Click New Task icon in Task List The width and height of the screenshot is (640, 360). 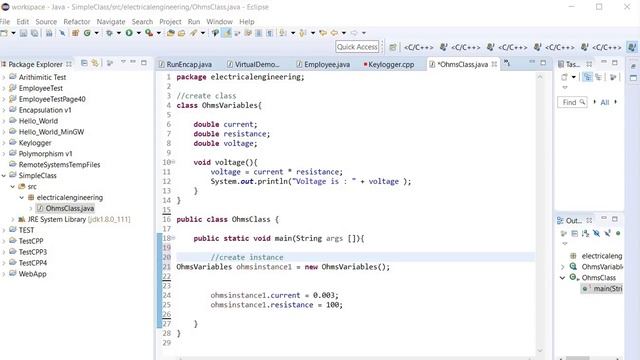point(564,77)
